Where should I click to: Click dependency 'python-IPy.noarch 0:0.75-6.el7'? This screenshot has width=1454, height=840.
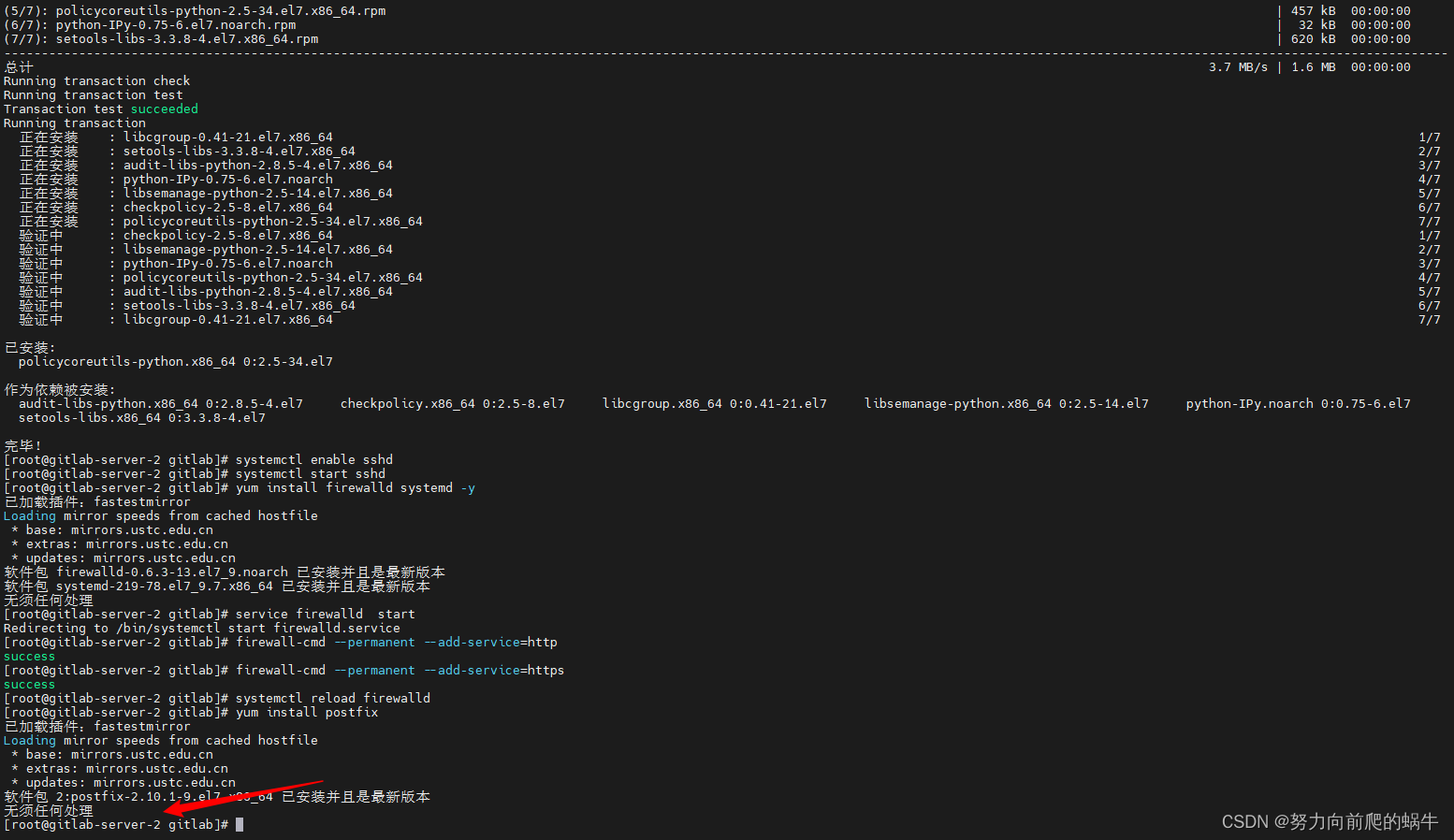tap(1299, 404)
